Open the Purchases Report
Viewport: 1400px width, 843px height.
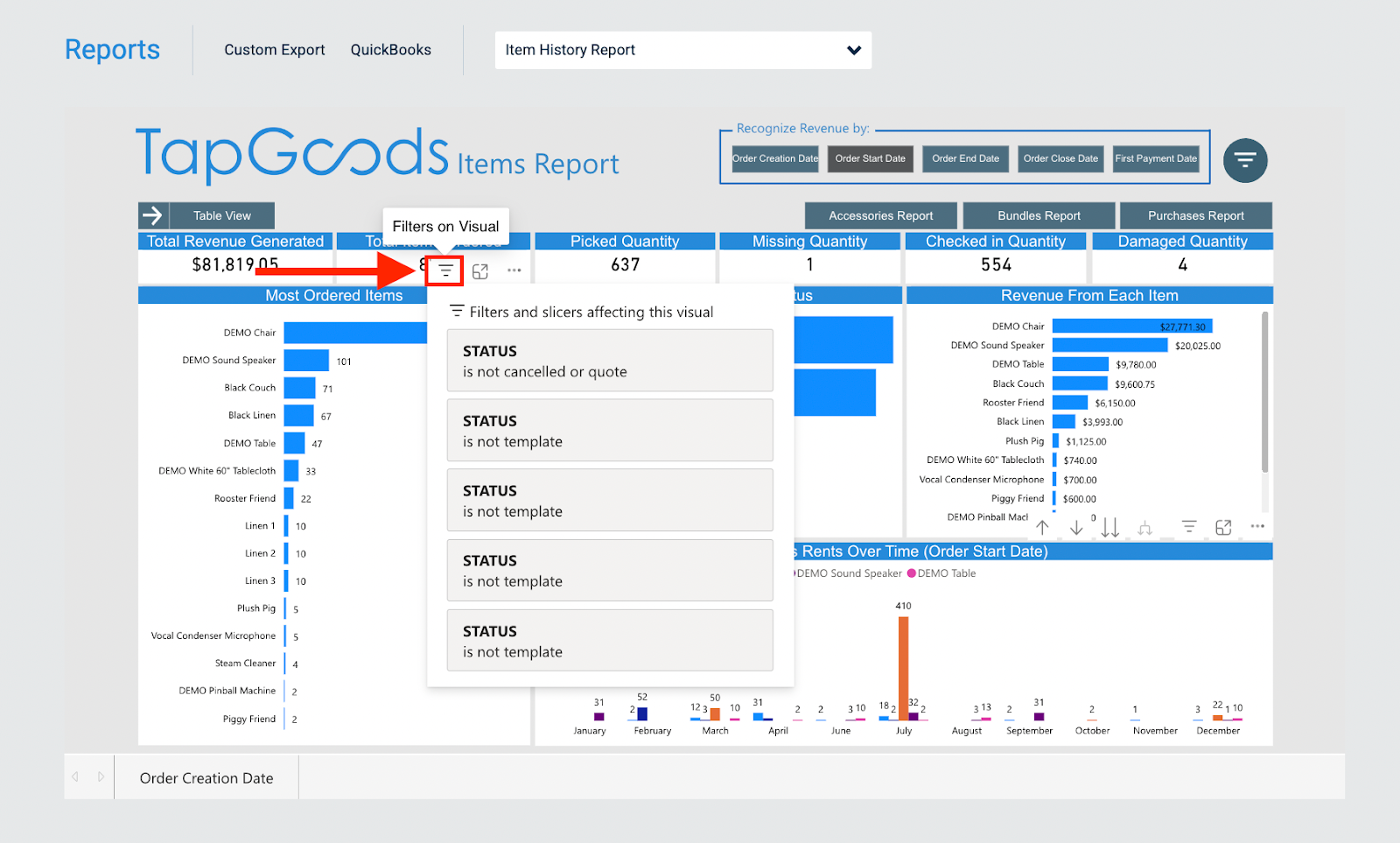1195,214
